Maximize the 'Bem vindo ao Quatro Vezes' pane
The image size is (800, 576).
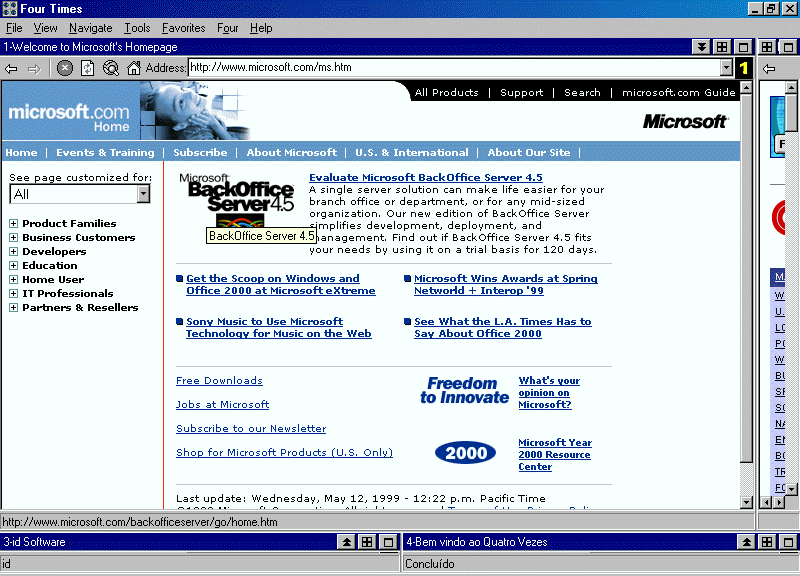coord(788,542)
